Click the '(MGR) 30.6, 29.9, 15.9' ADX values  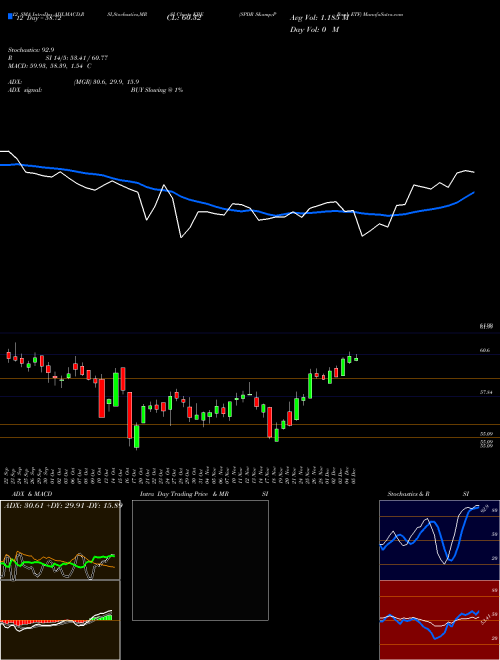[106, 82]
